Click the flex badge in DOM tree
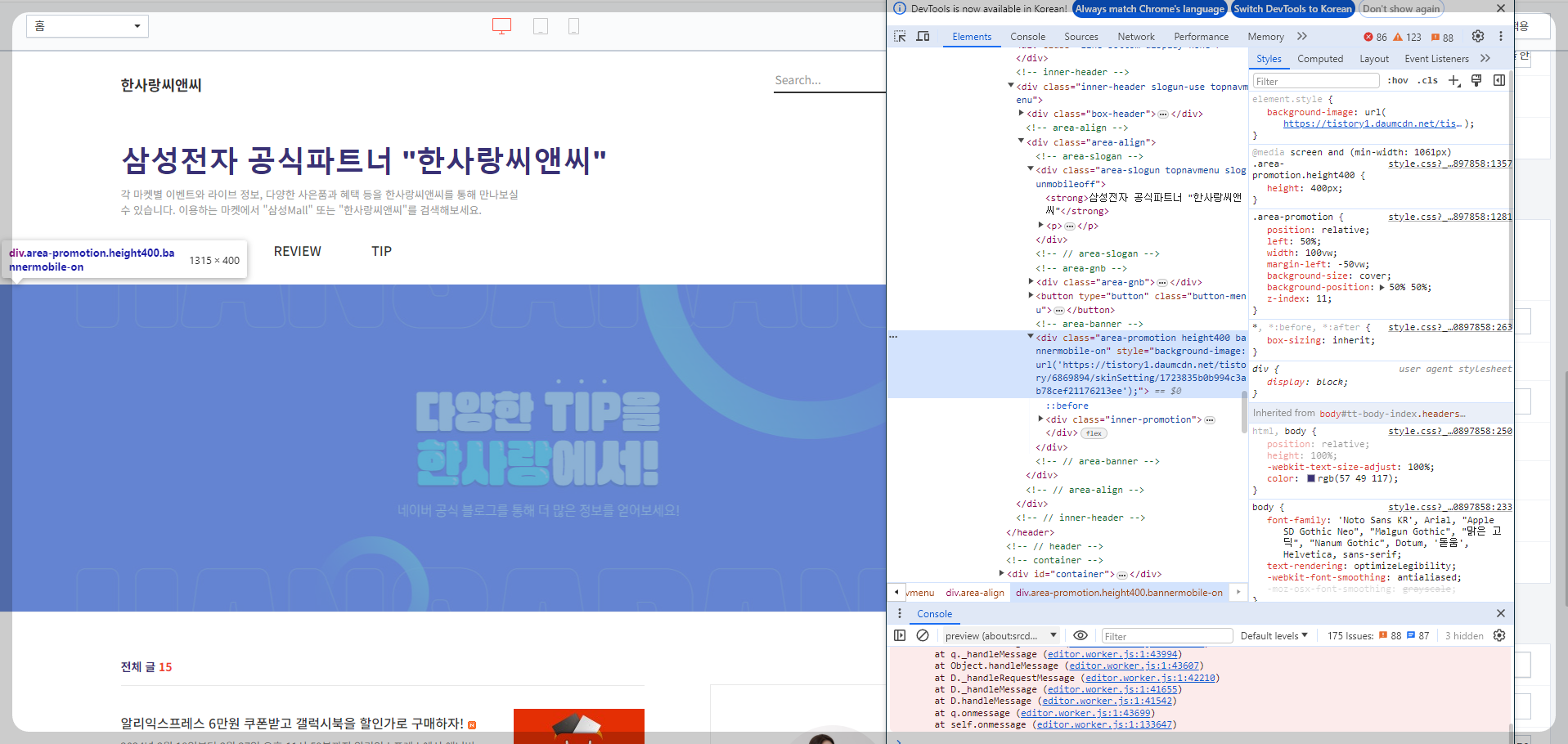 pos(1094,433)
